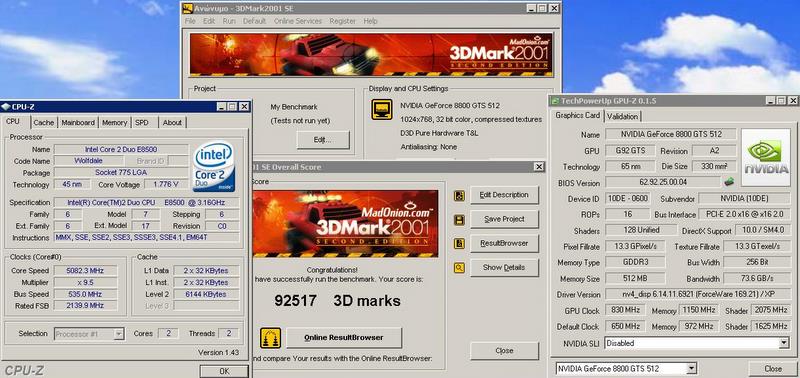
Task: Click Close in the Overall Score dialog
Action: [x=504, y=351]
